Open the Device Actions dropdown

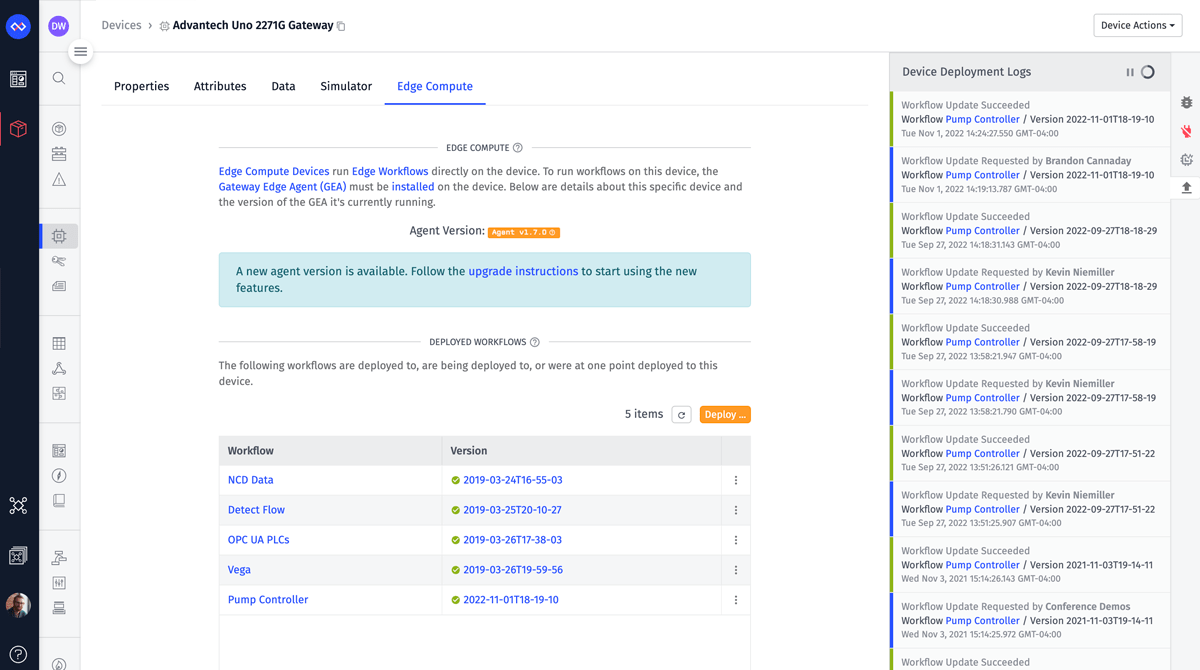1138,26
